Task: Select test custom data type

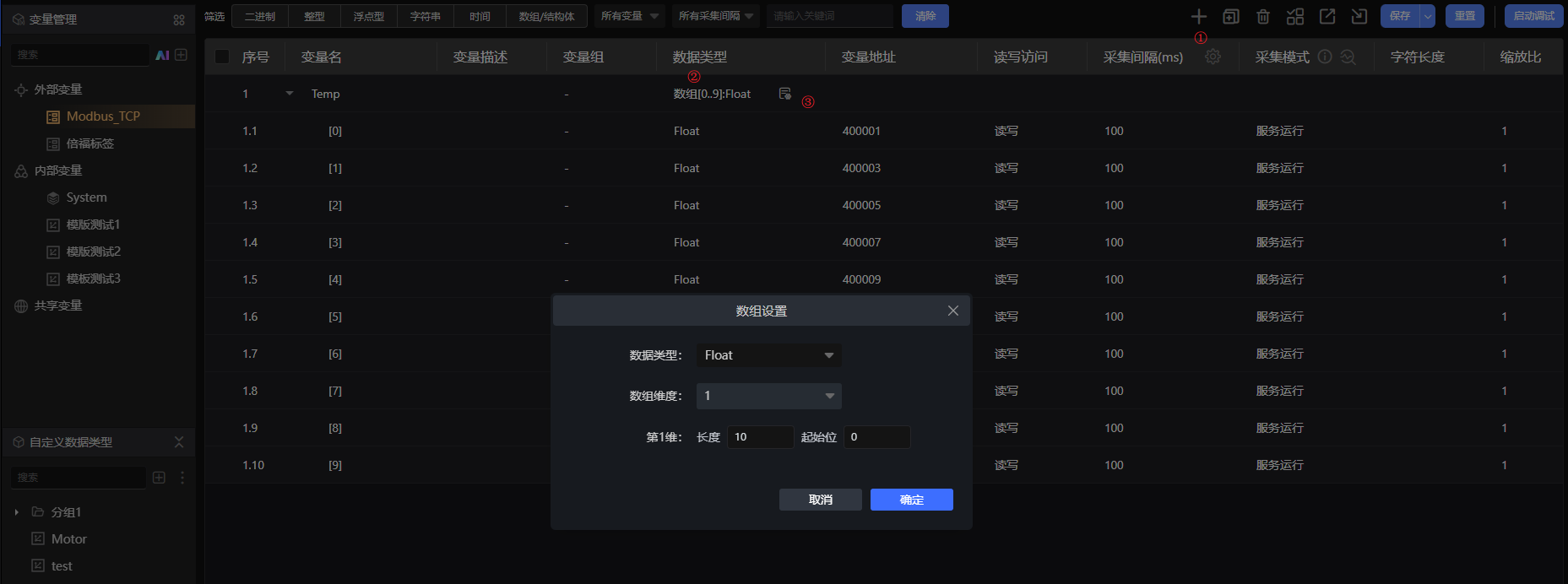Action: coord(62,566)
